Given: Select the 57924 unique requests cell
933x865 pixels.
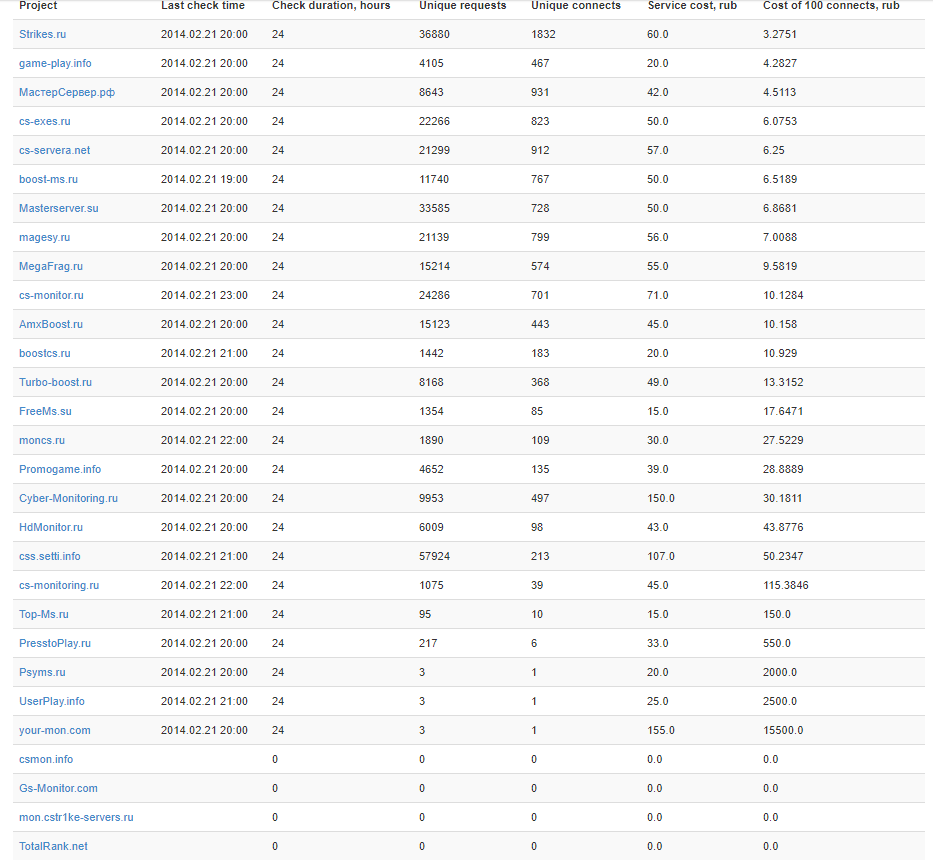Looking at the screenshot, I should pyautogui.click(x=434, y=557).
